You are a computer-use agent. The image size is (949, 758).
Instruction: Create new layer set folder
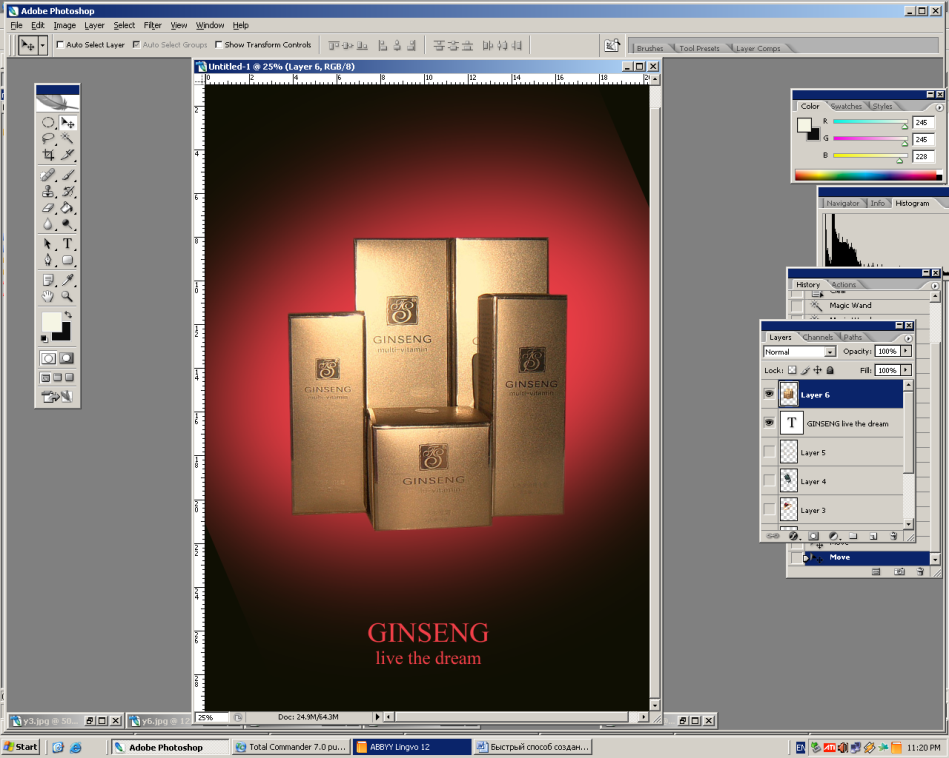point(853,536)
